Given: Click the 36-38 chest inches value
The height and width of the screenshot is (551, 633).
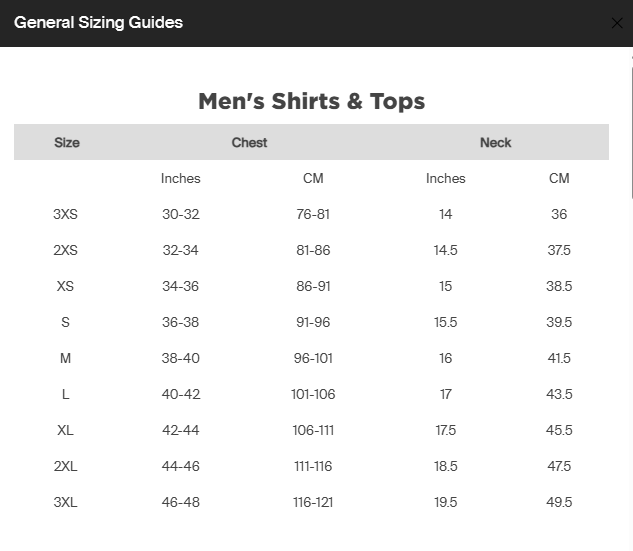Looking at the screenshot, I should point(180,322).
